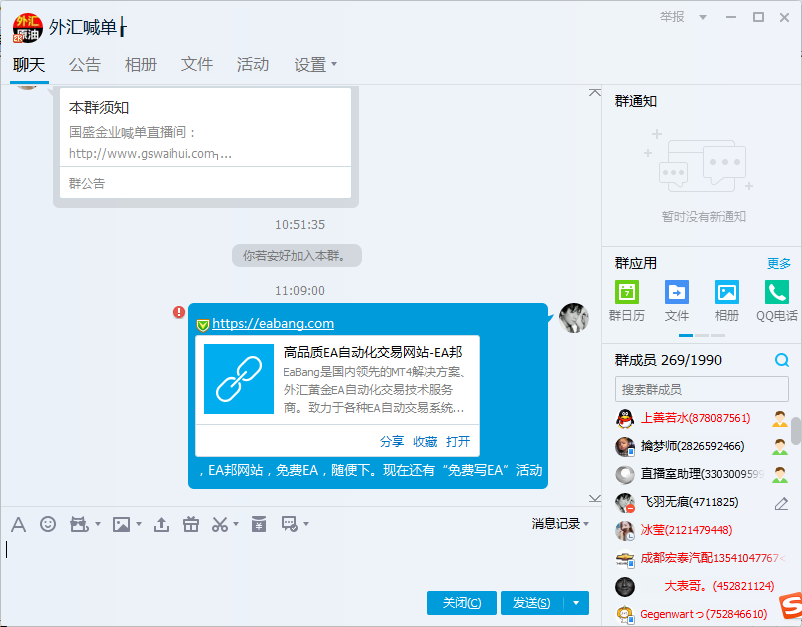Open the send options arrow beside 发送
802x627 pixels.
pos(576,603)
